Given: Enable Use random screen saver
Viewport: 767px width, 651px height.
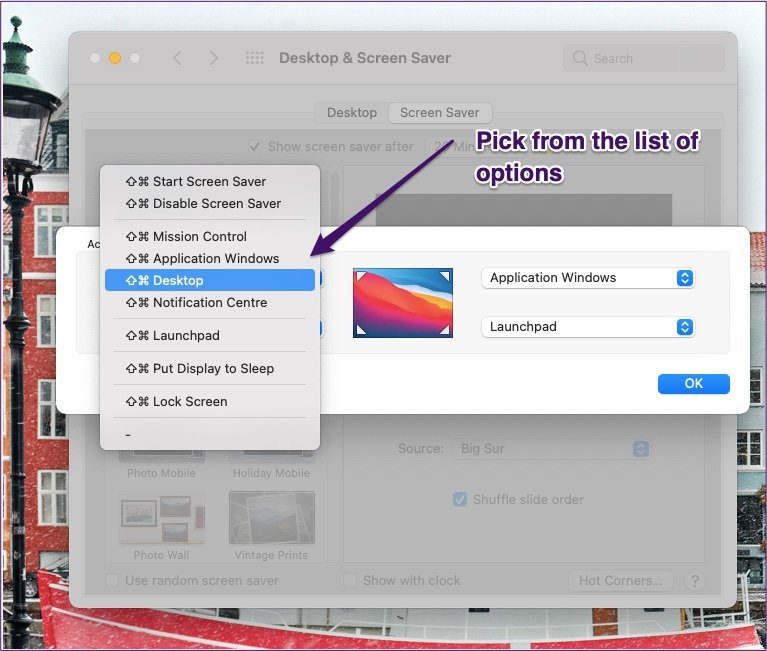Looking at the screenshot, I should coord(112,580).
